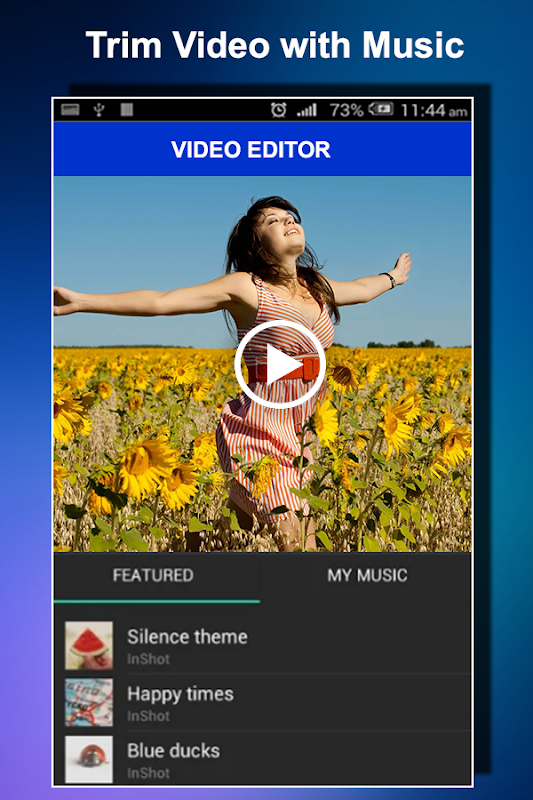
Task: Open the MY MUSIC tab
Action: coord(367,576)
